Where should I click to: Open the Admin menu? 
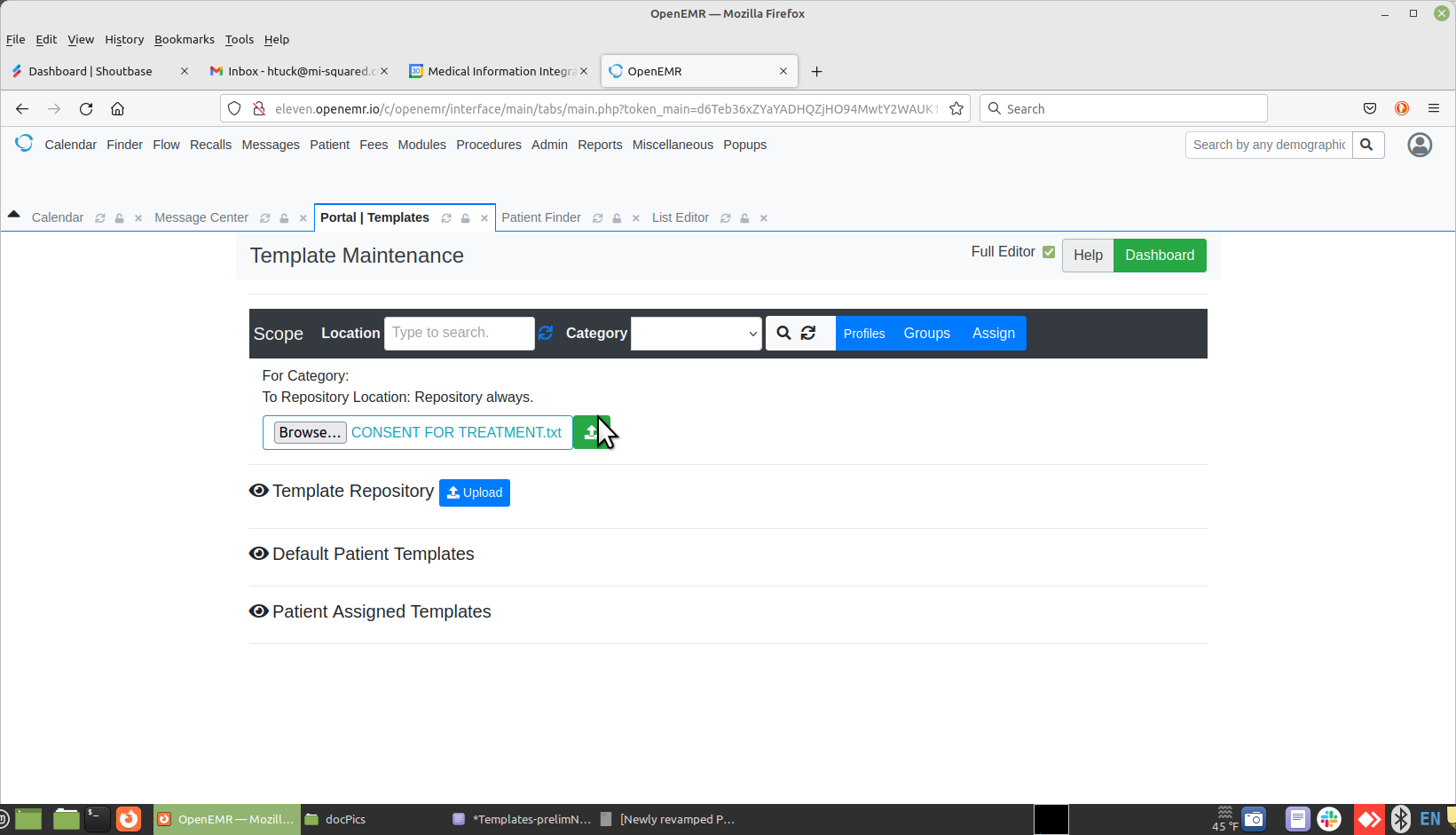pyautogui.click(x=549, y=145)
